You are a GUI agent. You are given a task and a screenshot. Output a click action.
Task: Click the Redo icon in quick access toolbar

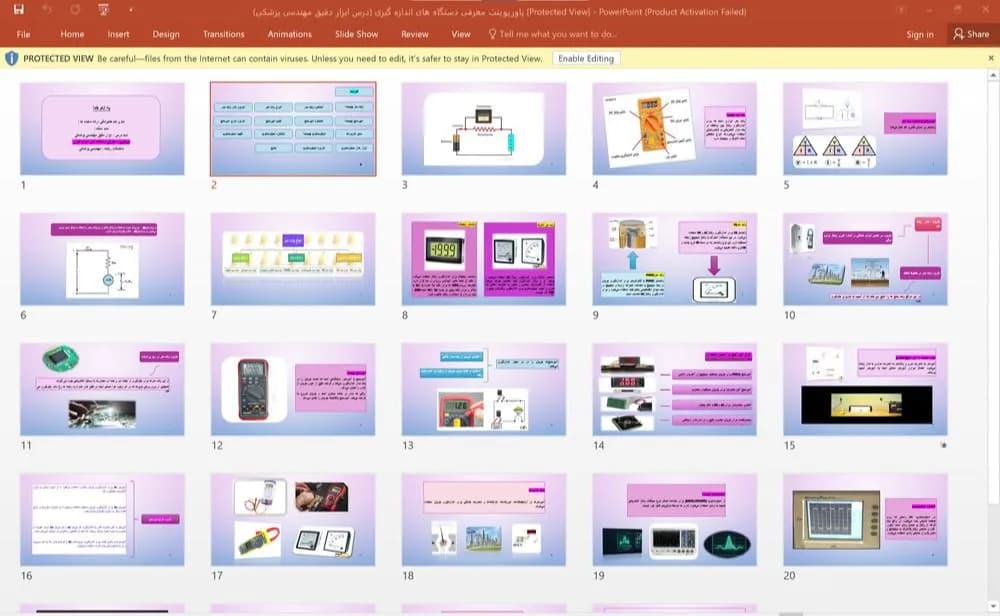click(75, 10)
